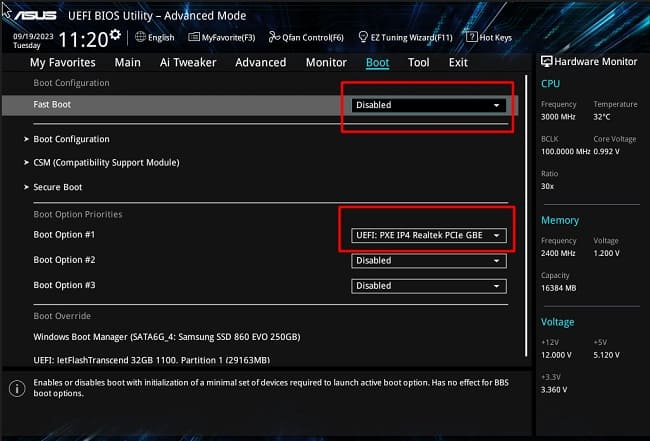Expand the Secure Boot submenu

pyautogui.click(x=58, y=187)
